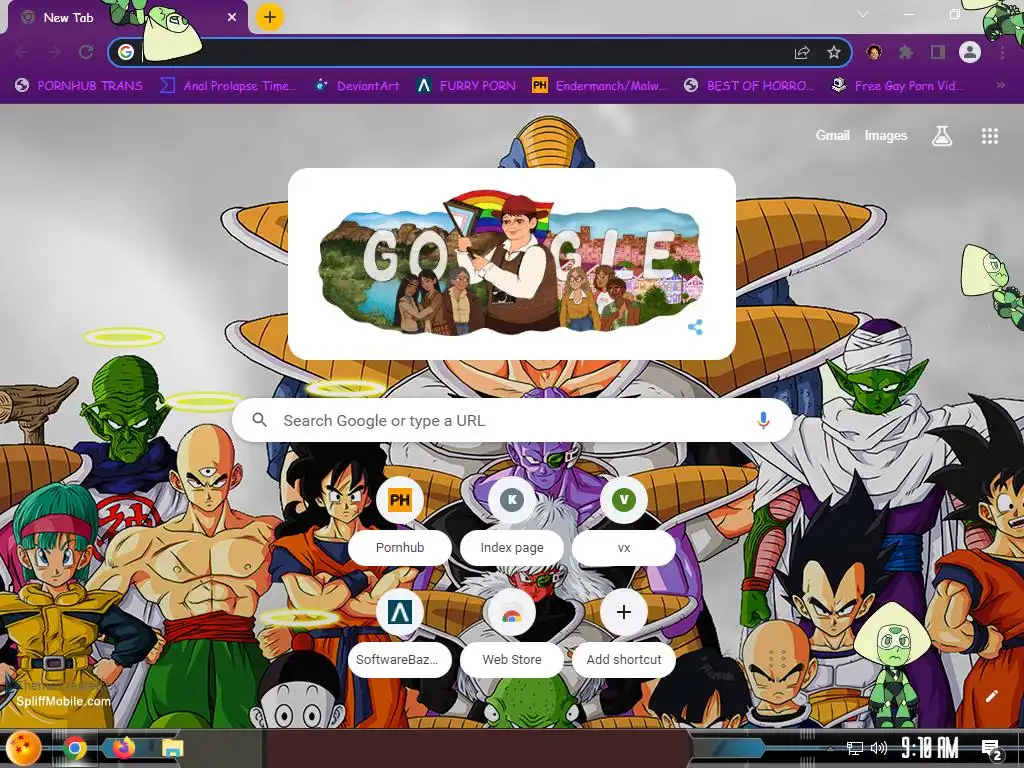Bookmark this tab with the star icon
The width and height of the screenshot is (1024, 768).
(x=834, y=52)
